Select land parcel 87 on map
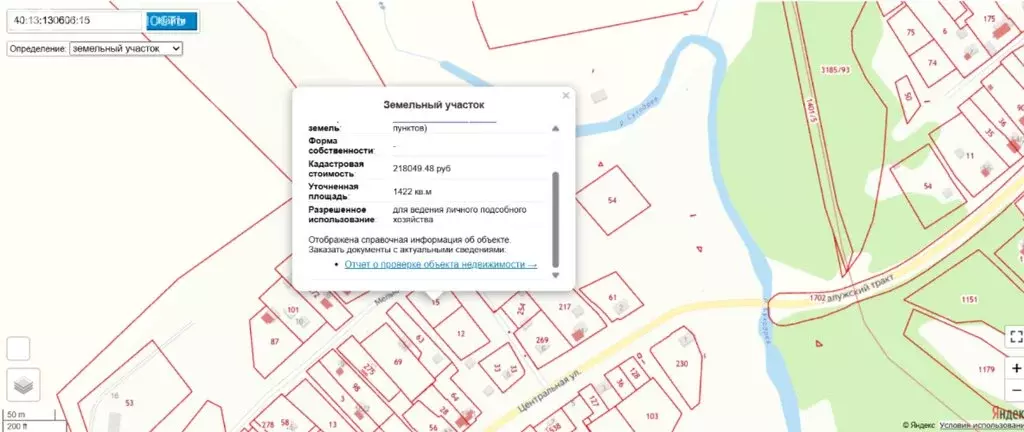 (275, 342)
